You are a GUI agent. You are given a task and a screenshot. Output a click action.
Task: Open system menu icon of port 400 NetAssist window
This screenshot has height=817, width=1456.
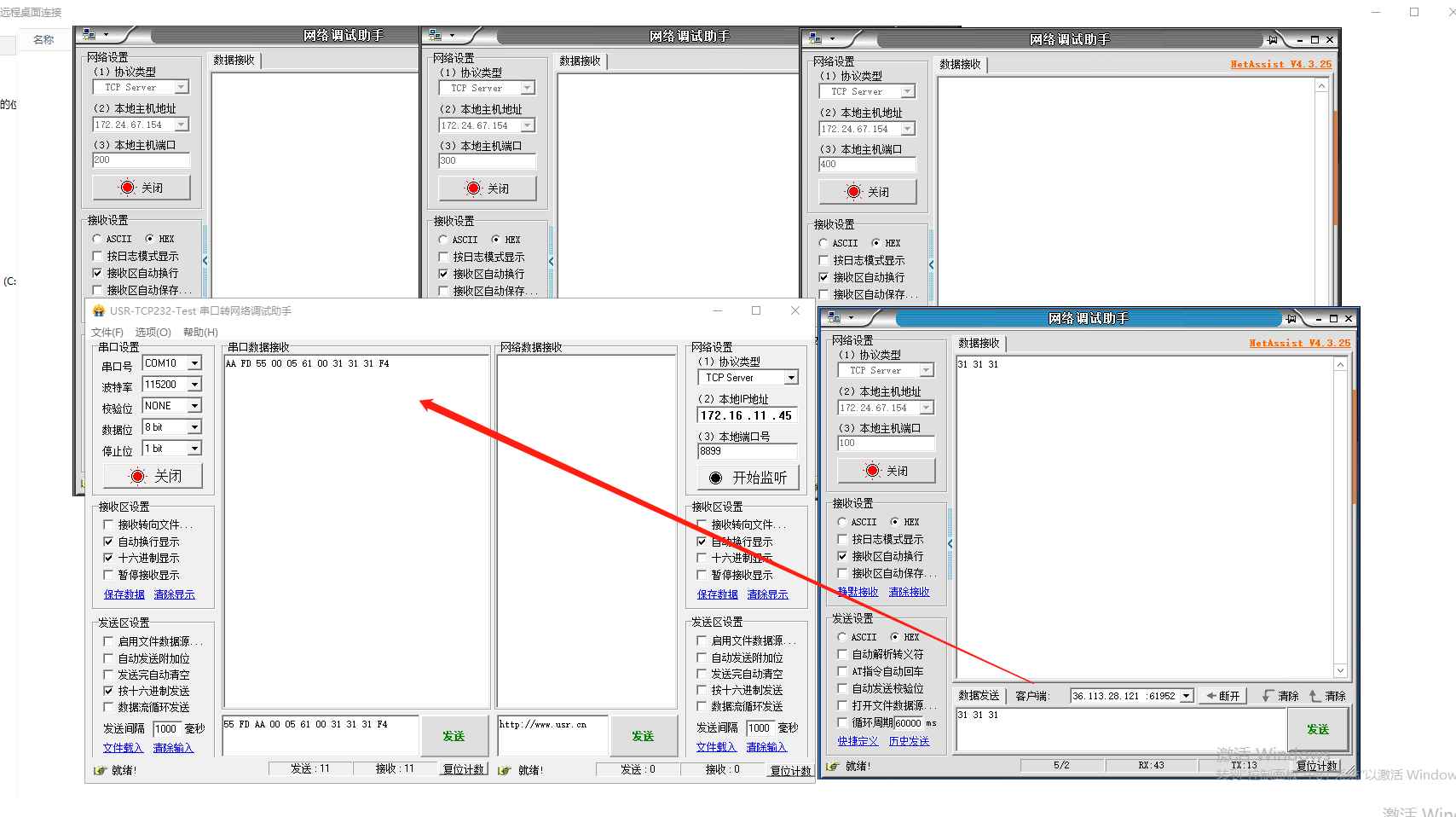coord(816,39)
